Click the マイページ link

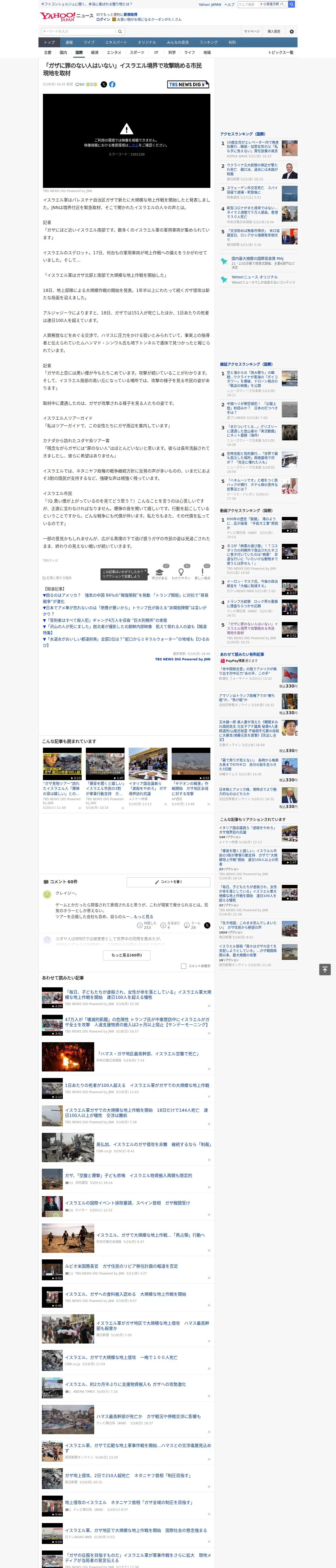click(251, 32)
